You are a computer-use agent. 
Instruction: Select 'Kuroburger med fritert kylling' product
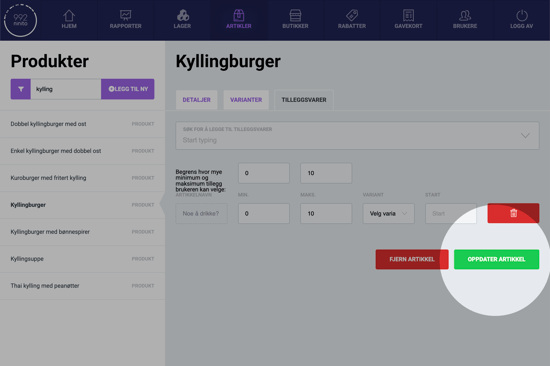[82, 178]
